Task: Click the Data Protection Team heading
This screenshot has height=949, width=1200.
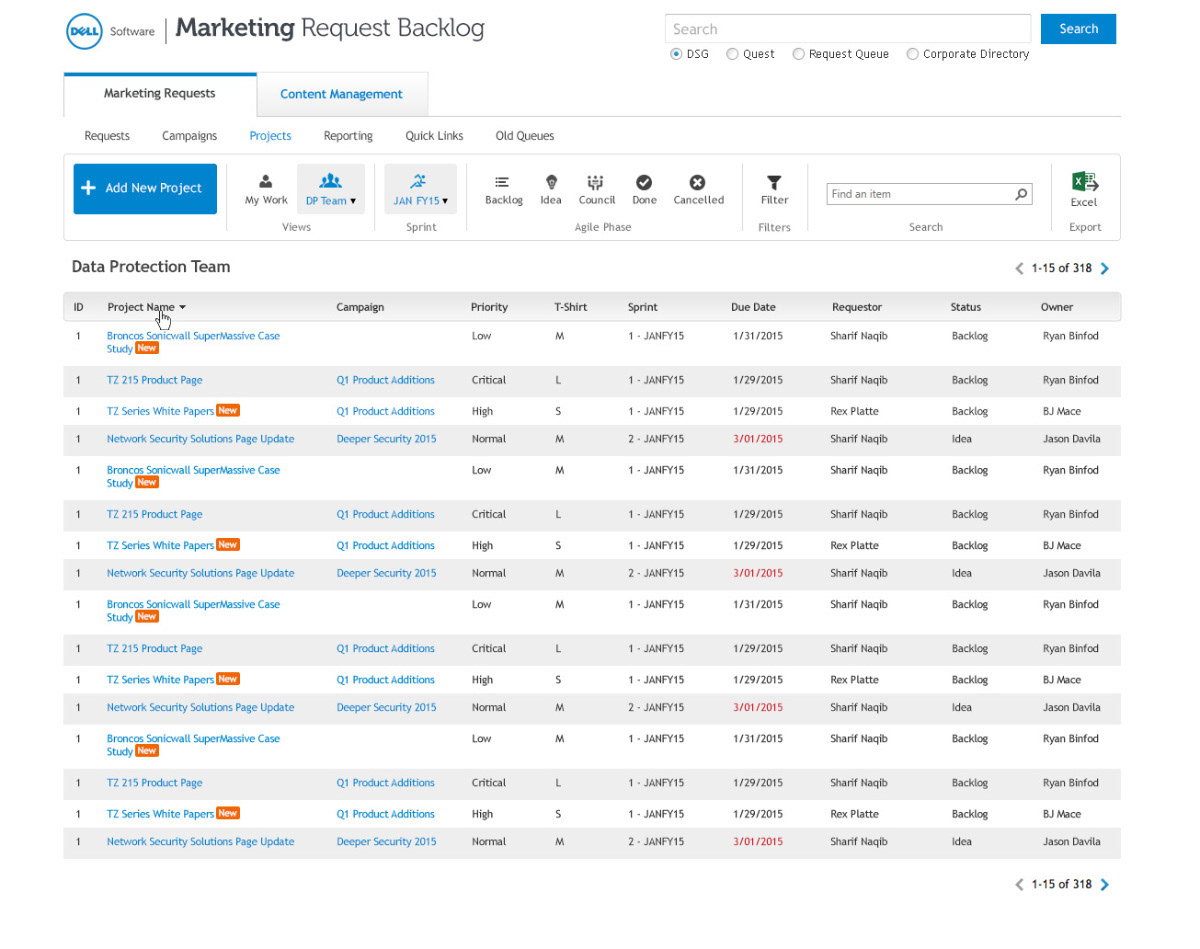Action: click(x=151, y=267)
